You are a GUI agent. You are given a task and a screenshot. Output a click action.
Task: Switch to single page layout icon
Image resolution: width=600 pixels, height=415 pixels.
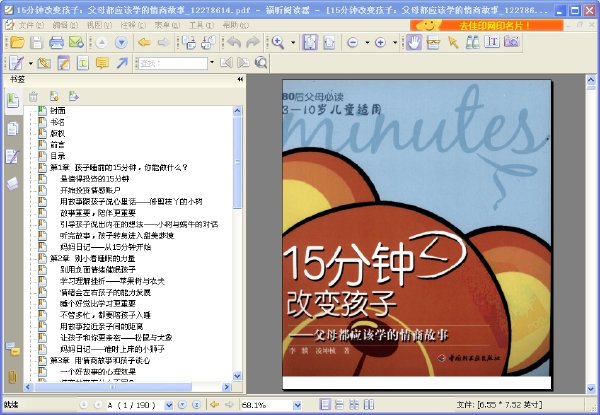325,405
